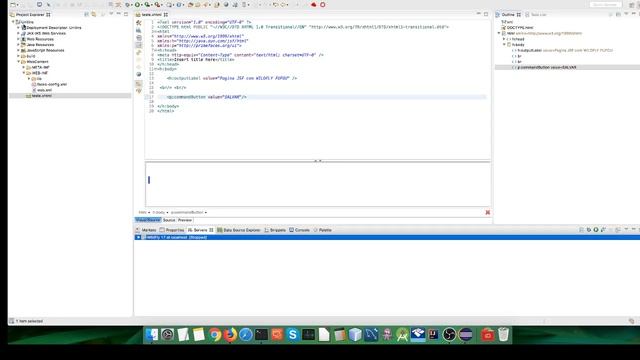
Task: Click the p:commandButton breadcrumb
Action: [x=187, y=212]
